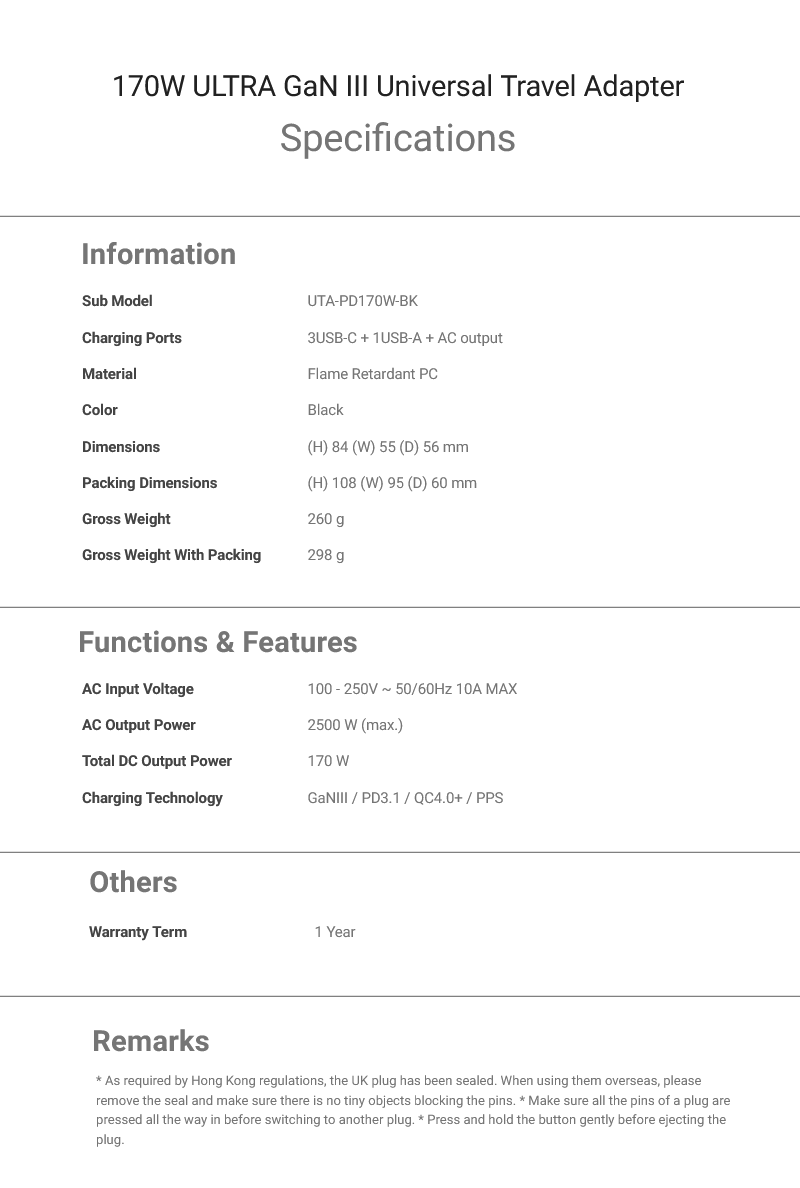Select the Others section heading

point(133,882)
